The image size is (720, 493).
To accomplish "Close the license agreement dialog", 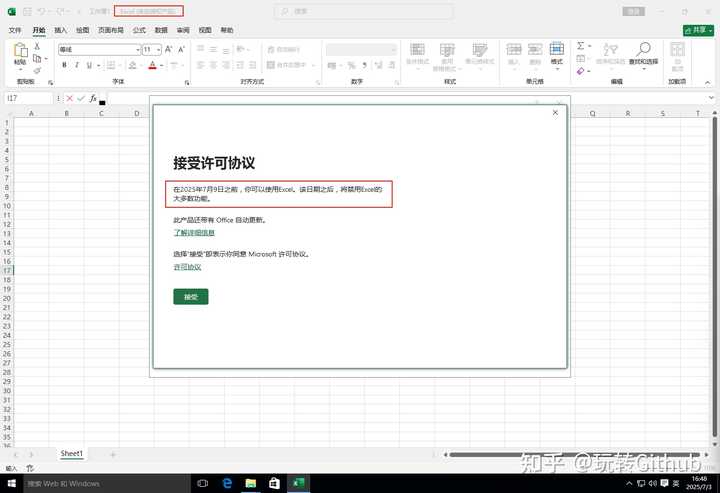I will pos(555,112).
